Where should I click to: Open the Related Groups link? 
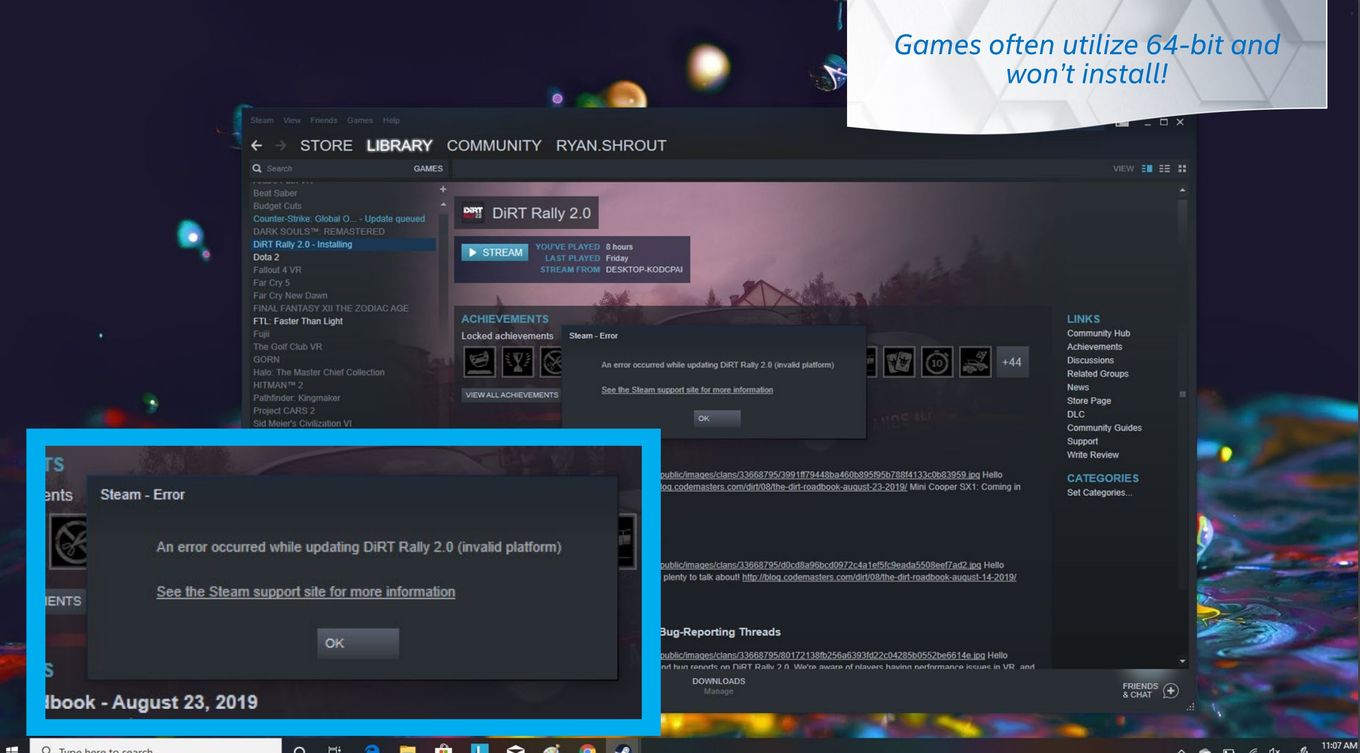(1098, 374)
